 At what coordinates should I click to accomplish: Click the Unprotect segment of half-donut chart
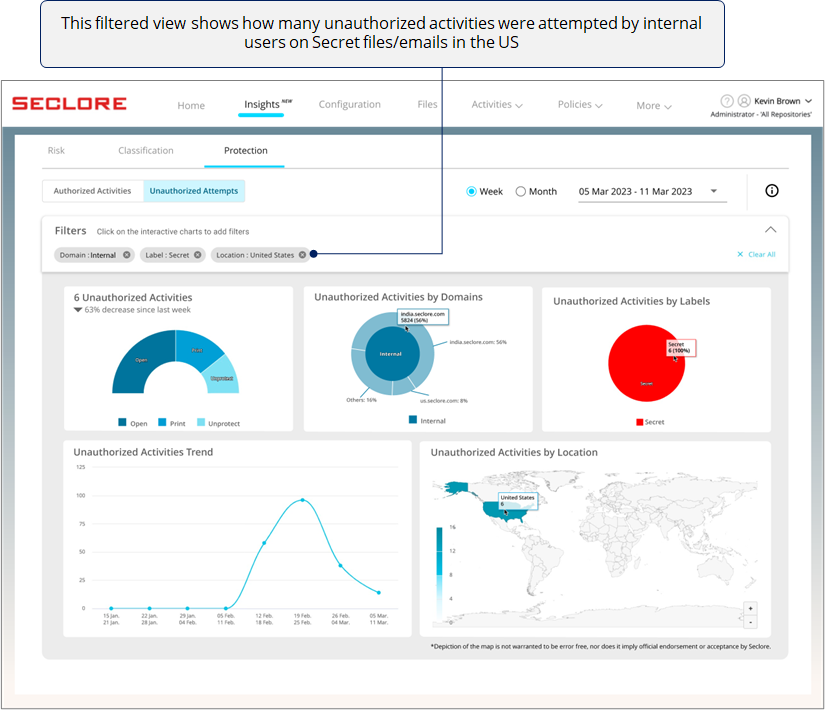click(222, 378)
